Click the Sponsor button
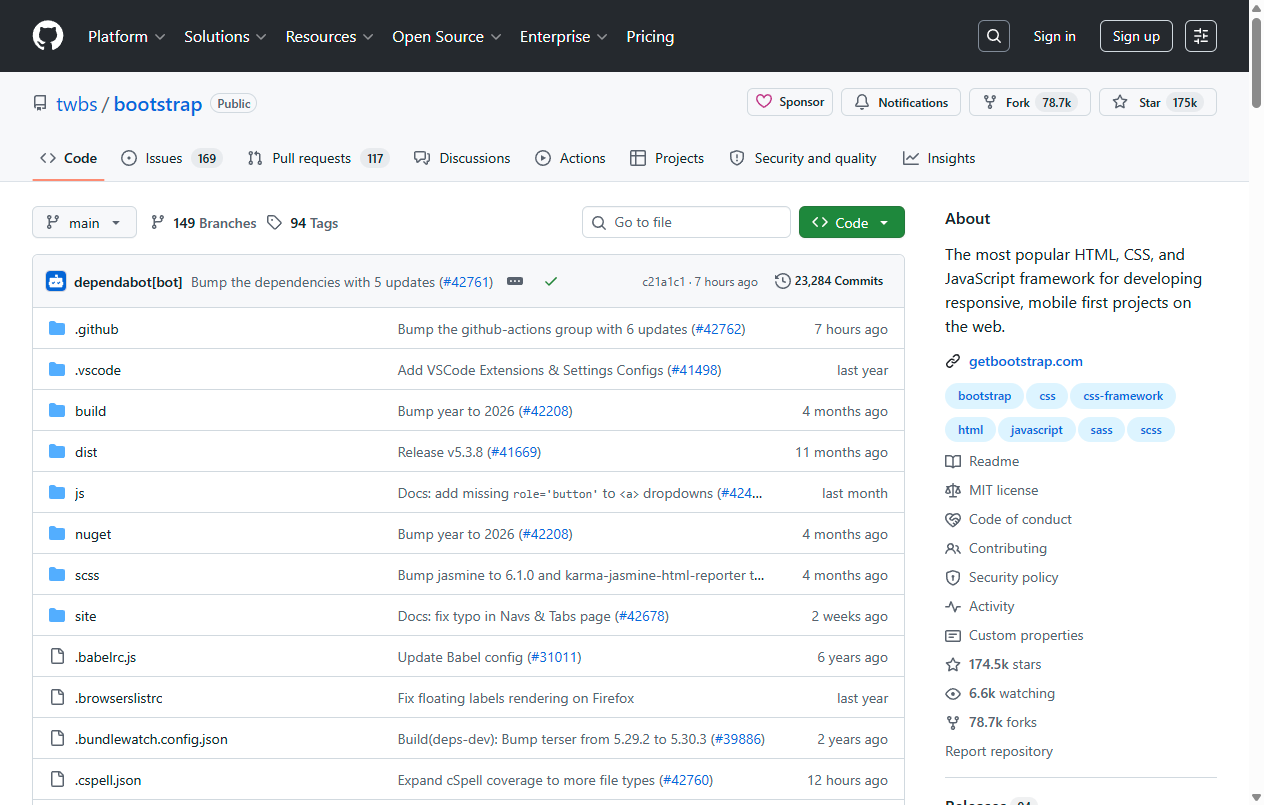The height and width of the screenshot is (805, 1264). coord(790,102)
